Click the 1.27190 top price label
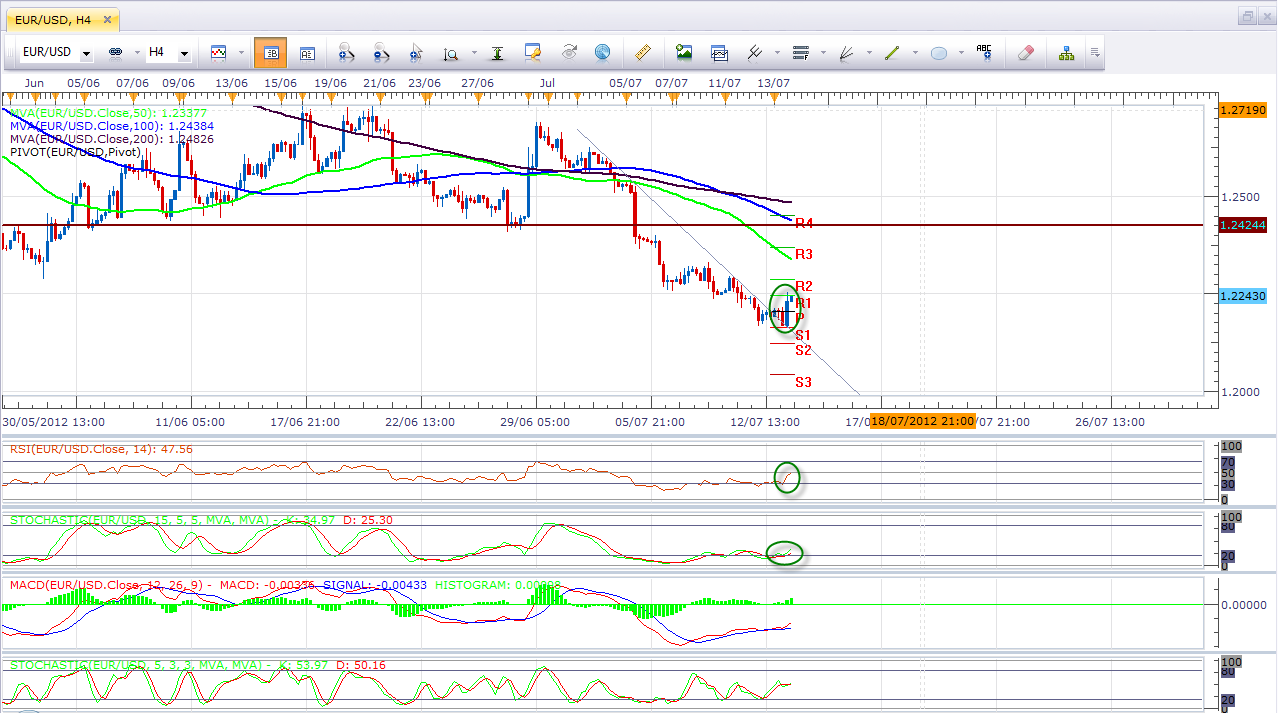Viewport: 1278px width, 713px height. pos(1244,109)
